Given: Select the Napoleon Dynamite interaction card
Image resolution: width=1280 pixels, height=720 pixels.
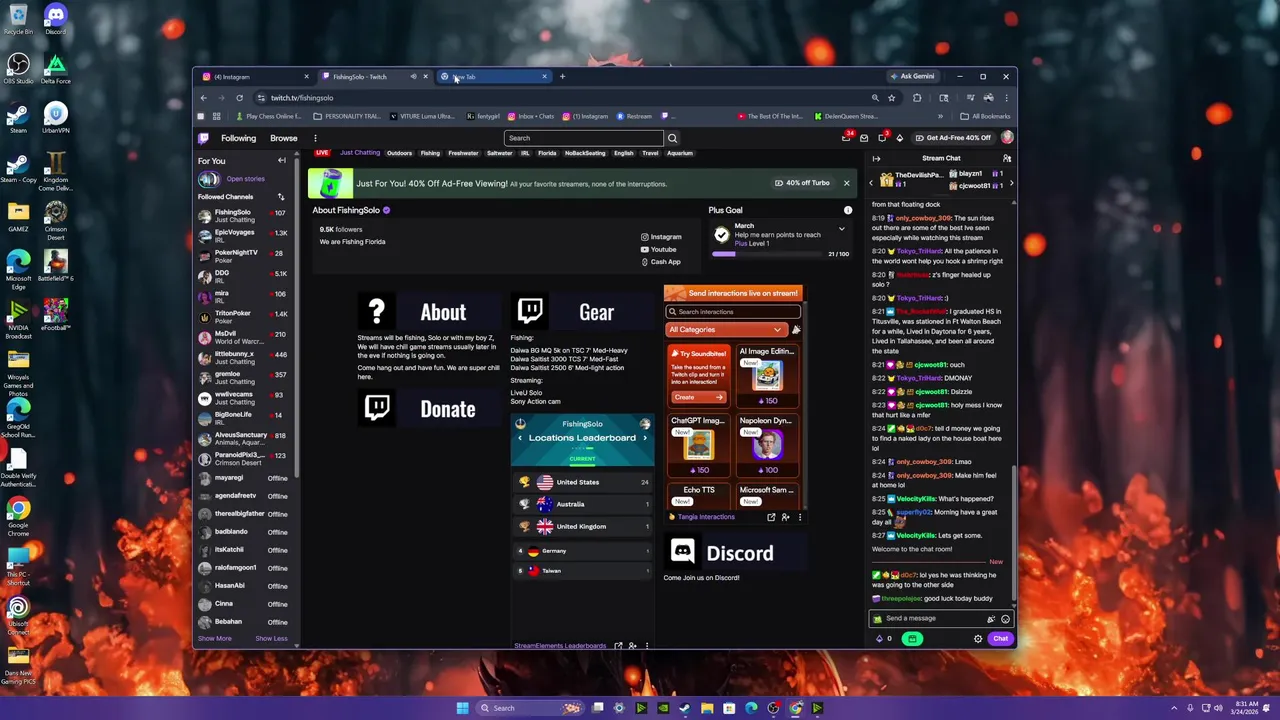Looking at the screenshot, I should click(x=767, y=446).
